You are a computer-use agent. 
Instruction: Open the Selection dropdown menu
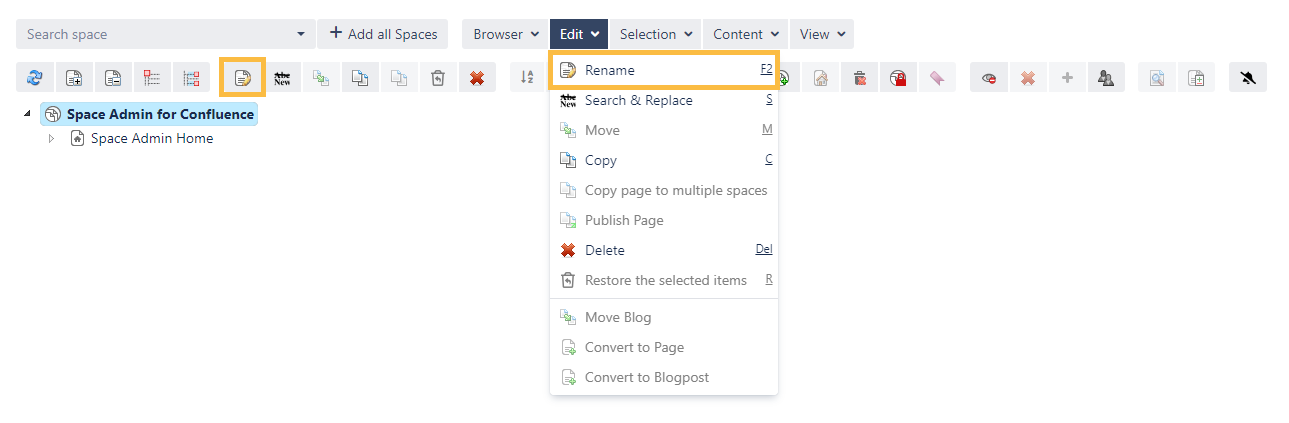656,34
